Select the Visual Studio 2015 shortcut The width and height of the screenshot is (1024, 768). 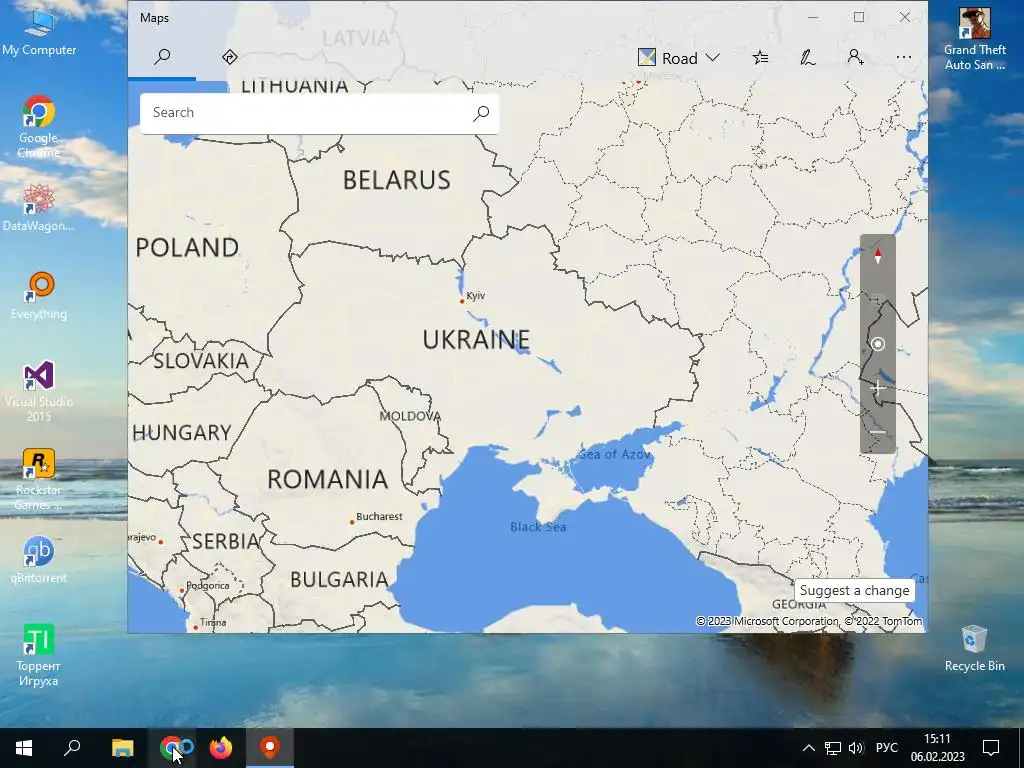(x=39, y=391)
